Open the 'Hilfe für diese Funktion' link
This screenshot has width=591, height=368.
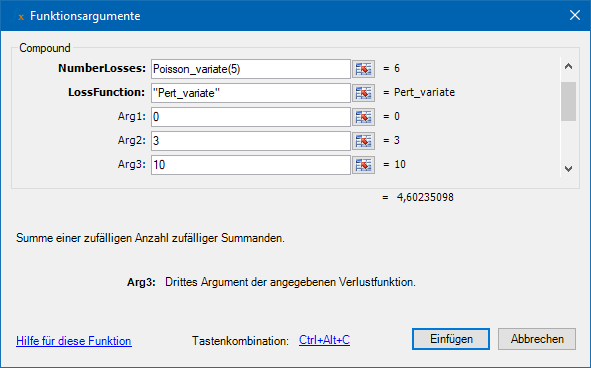(74, 341)
